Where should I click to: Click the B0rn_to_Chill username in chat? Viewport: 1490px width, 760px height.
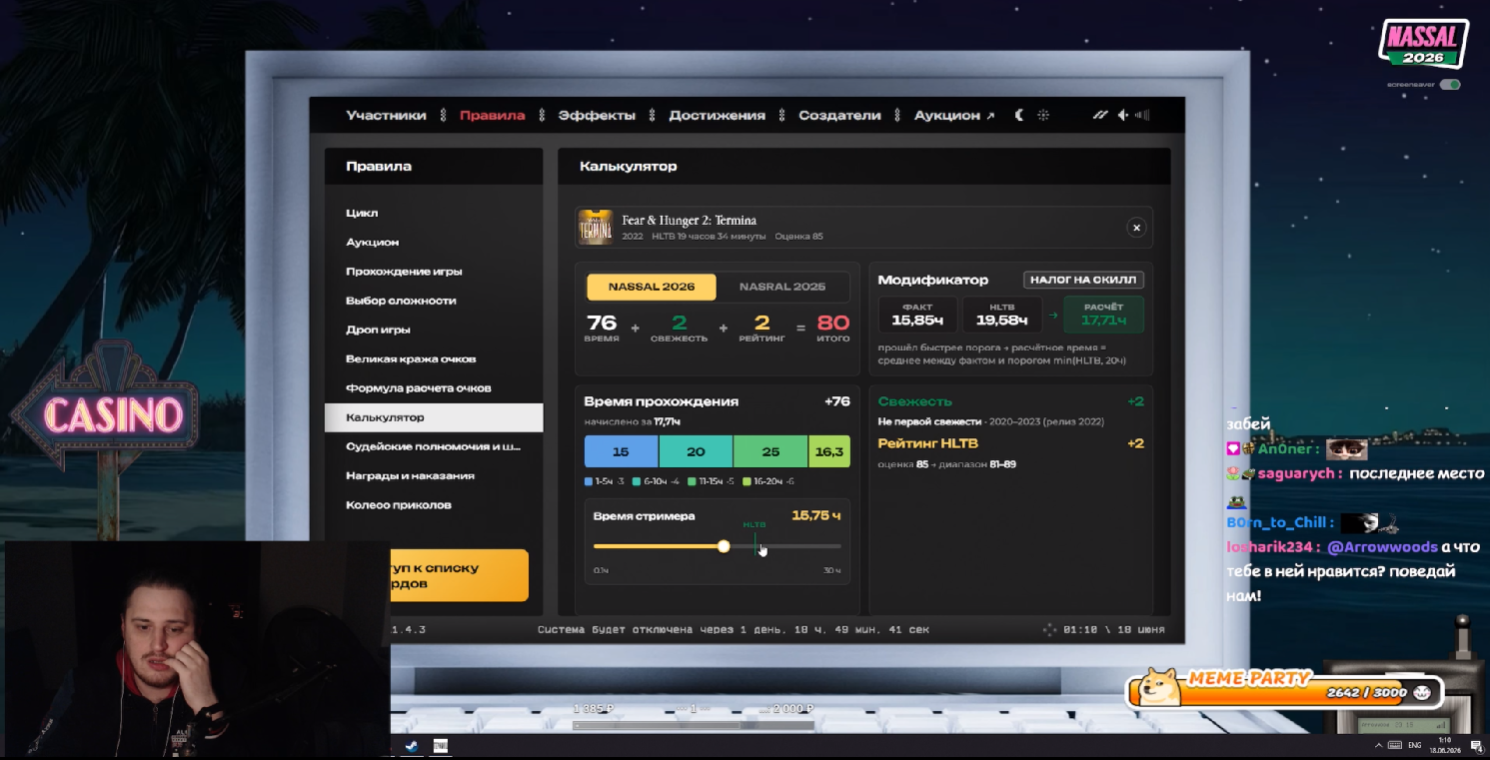(x=1277, y=523)
